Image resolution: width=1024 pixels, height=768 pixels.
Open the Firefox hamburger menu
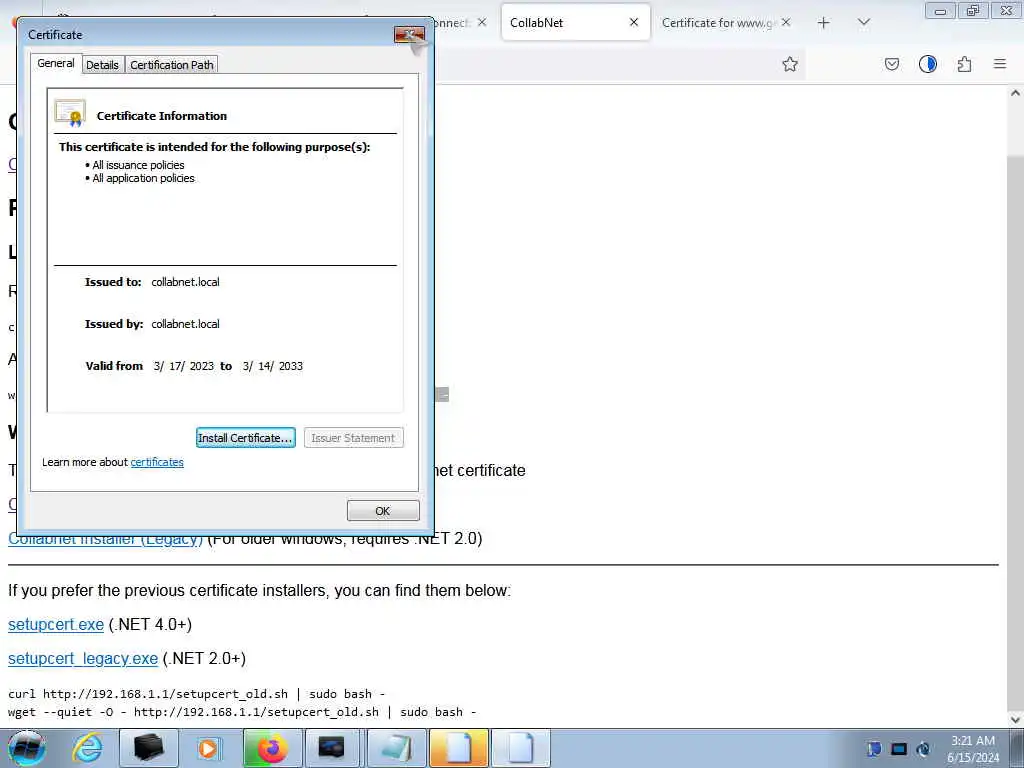(1000, 64)
